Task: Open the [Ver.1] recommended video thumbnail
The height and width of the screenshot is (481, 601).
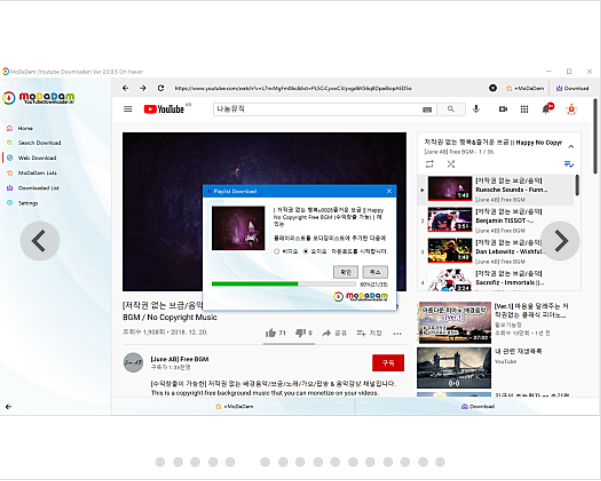Action: pos(454,322)
